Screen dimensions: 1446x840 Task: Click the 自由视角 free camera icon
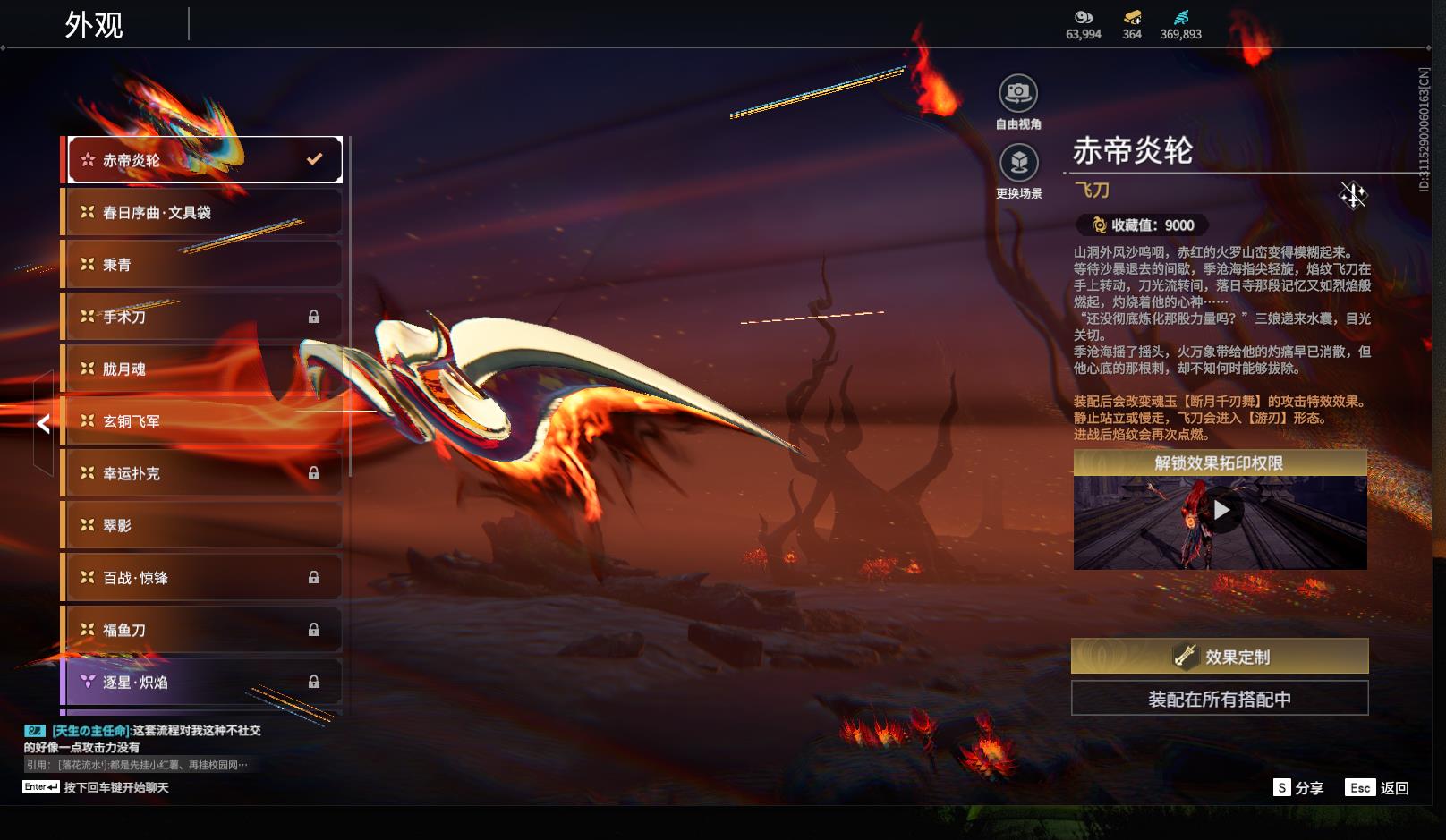tap(1018, 92)
